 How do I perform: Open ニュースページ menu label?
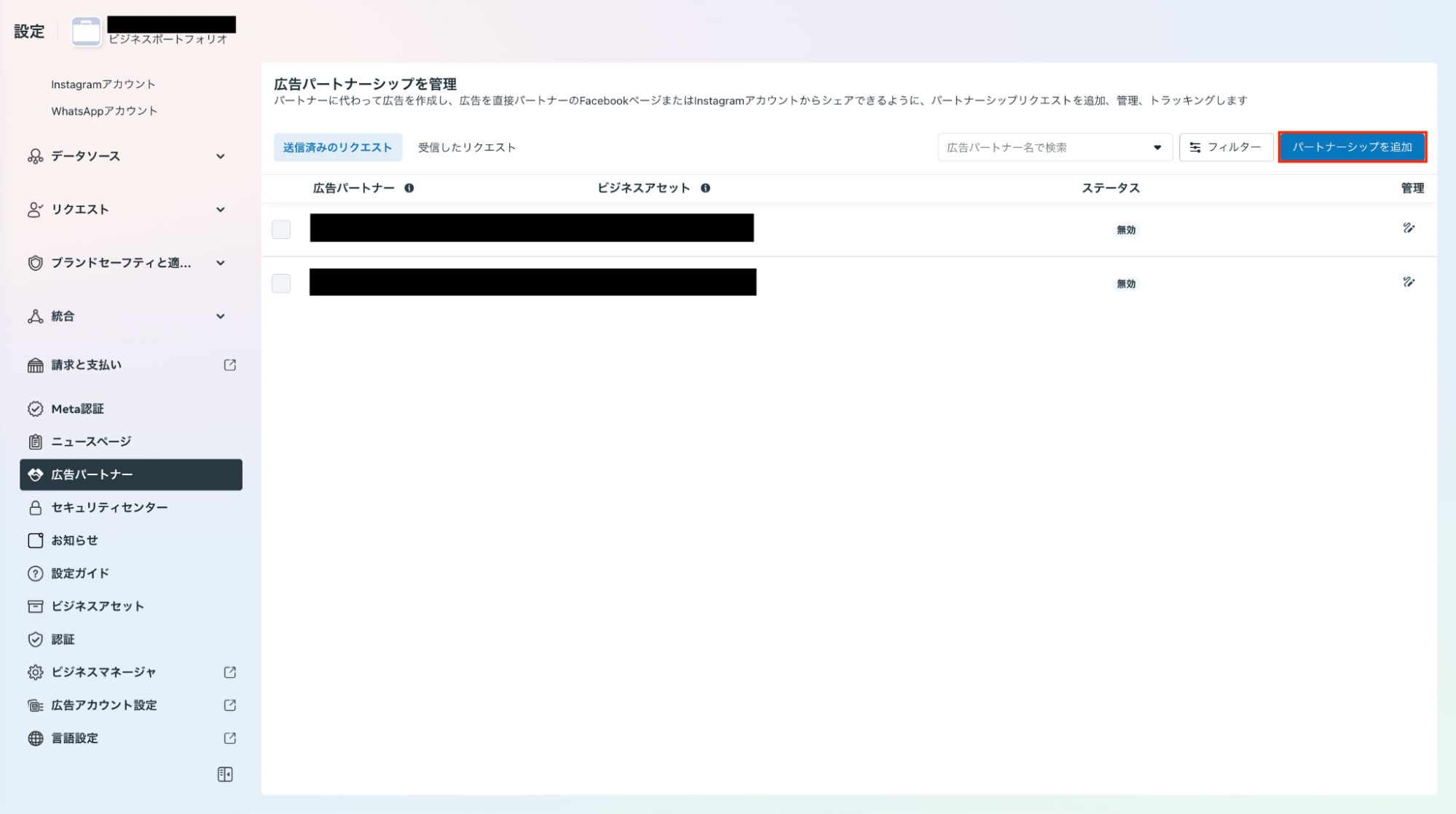[91, 442]
